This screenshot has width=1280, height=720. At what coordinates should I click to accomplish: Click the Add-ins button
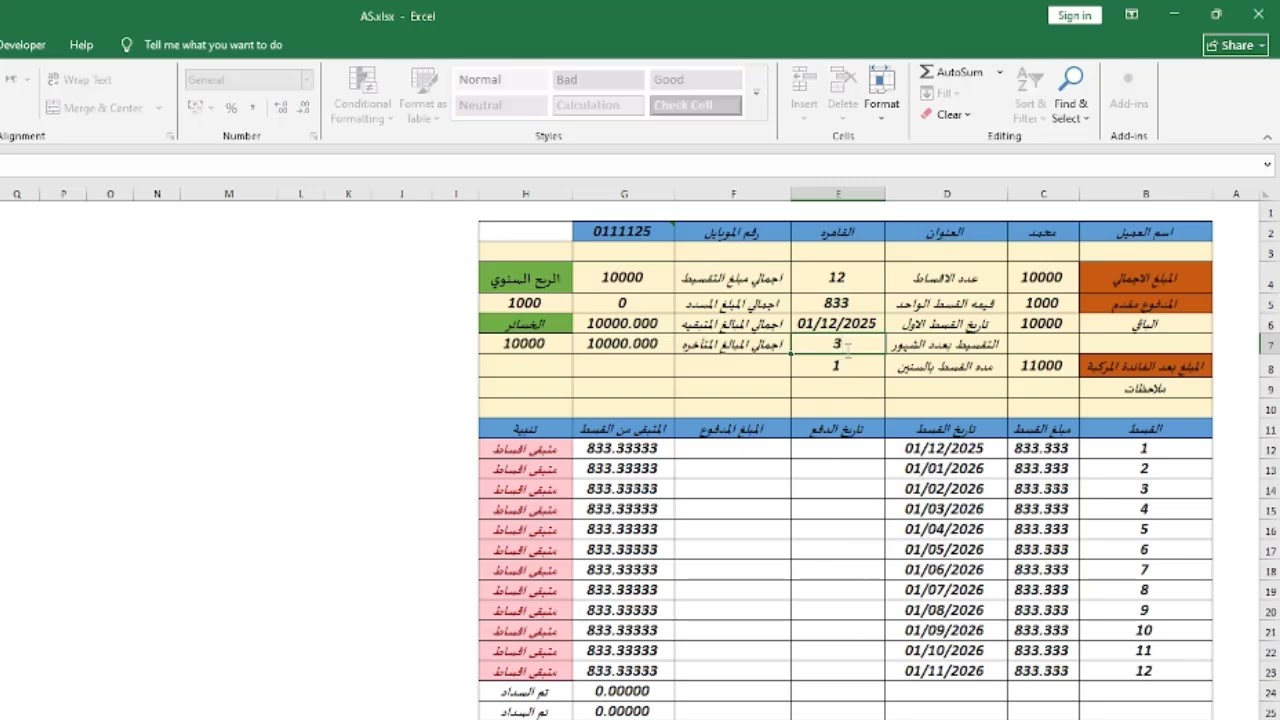(1129, 90)
